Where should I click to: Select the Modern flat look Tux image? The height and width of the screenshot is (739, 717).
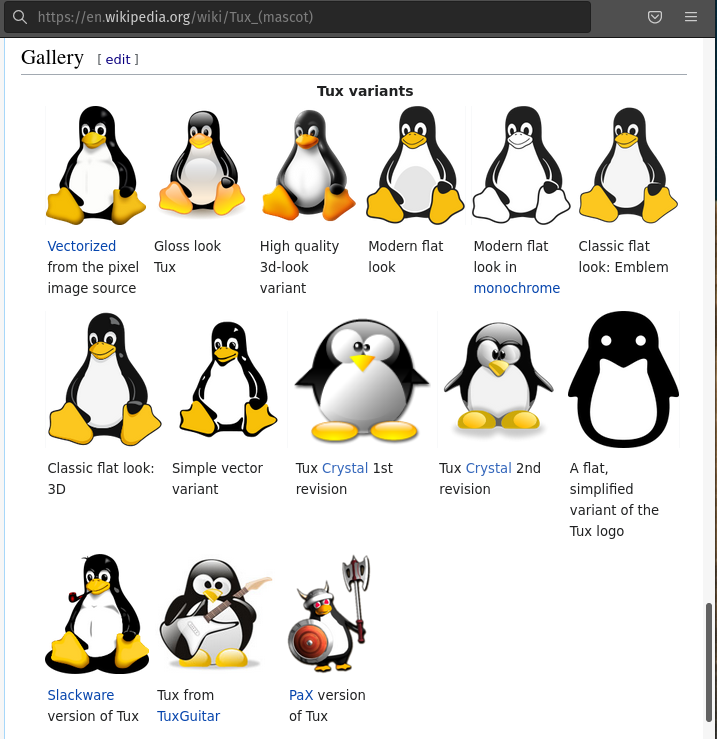click(415, 166)
